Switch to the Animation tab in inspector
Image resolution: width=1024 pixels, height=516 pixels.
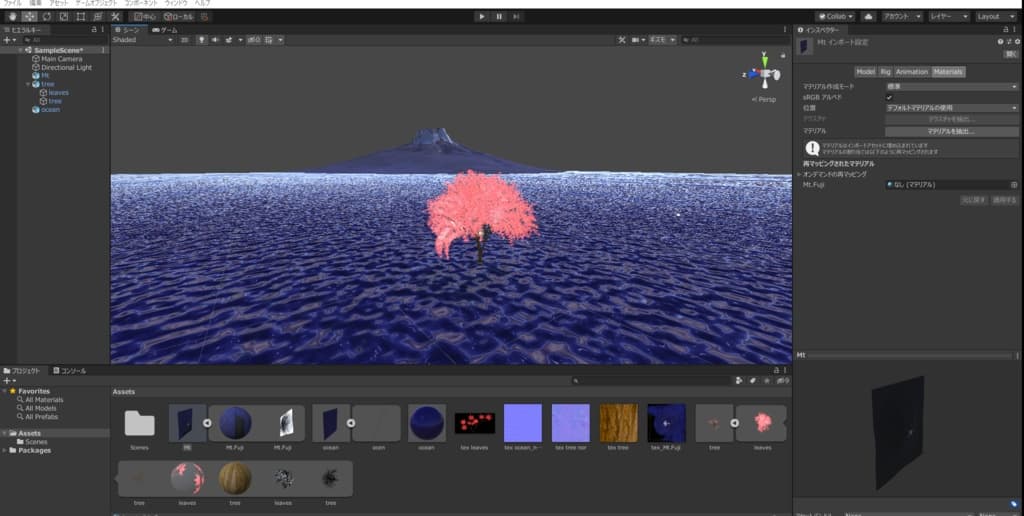pos(911,72)
